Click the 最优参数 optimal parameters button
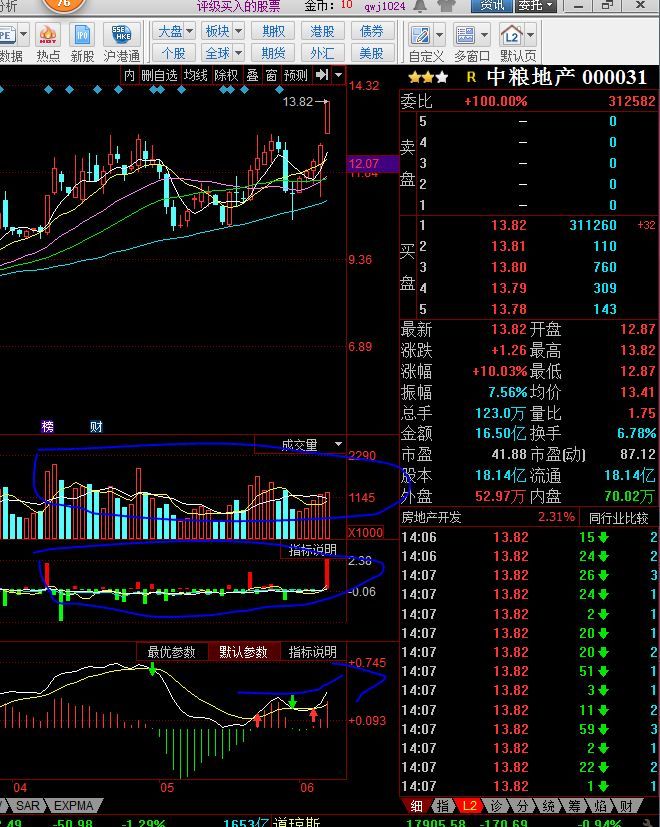Image resolution: width=660 pixels, height=827 pixels. pos(171,652)
